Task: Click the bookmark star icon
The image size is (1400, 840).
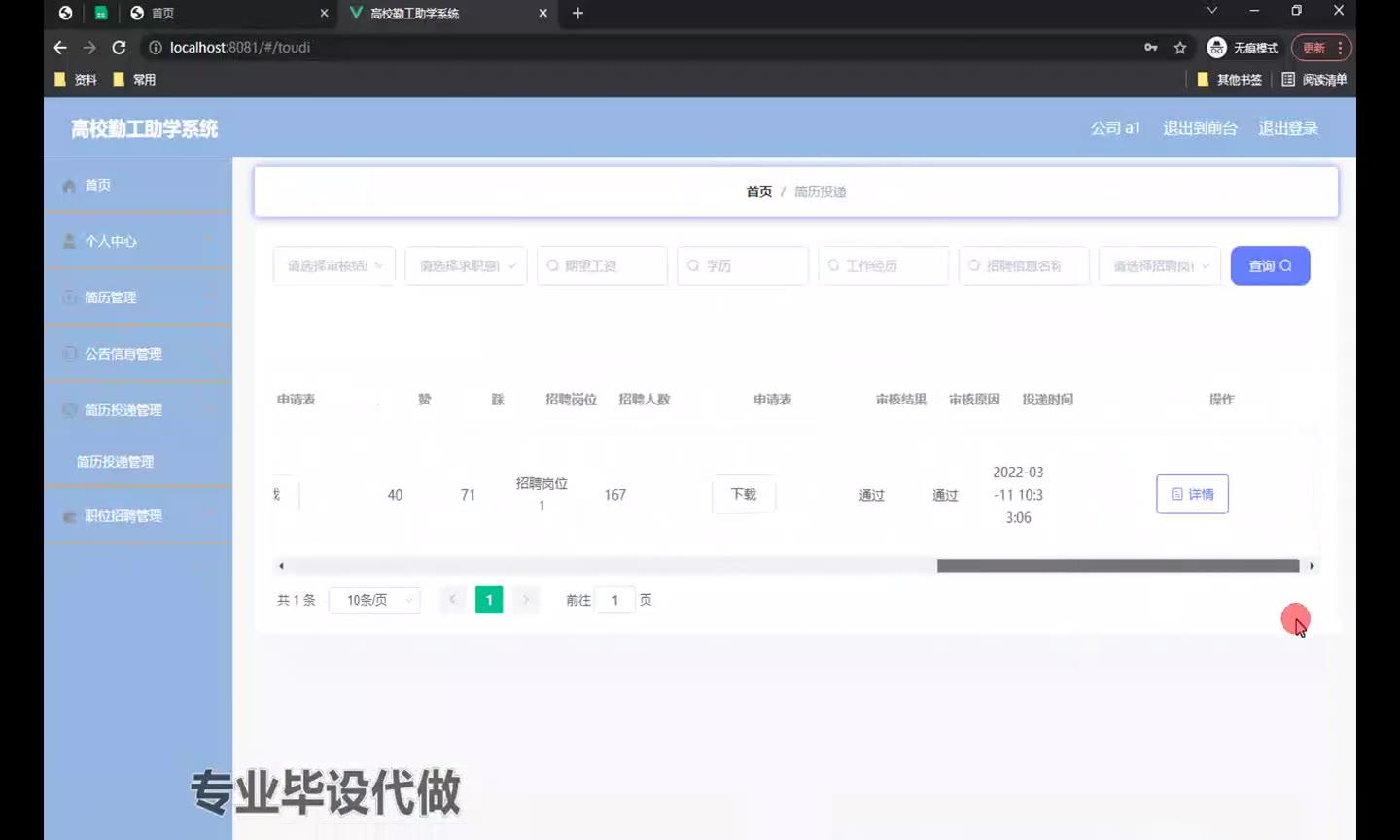Action: coord(1180,48)
